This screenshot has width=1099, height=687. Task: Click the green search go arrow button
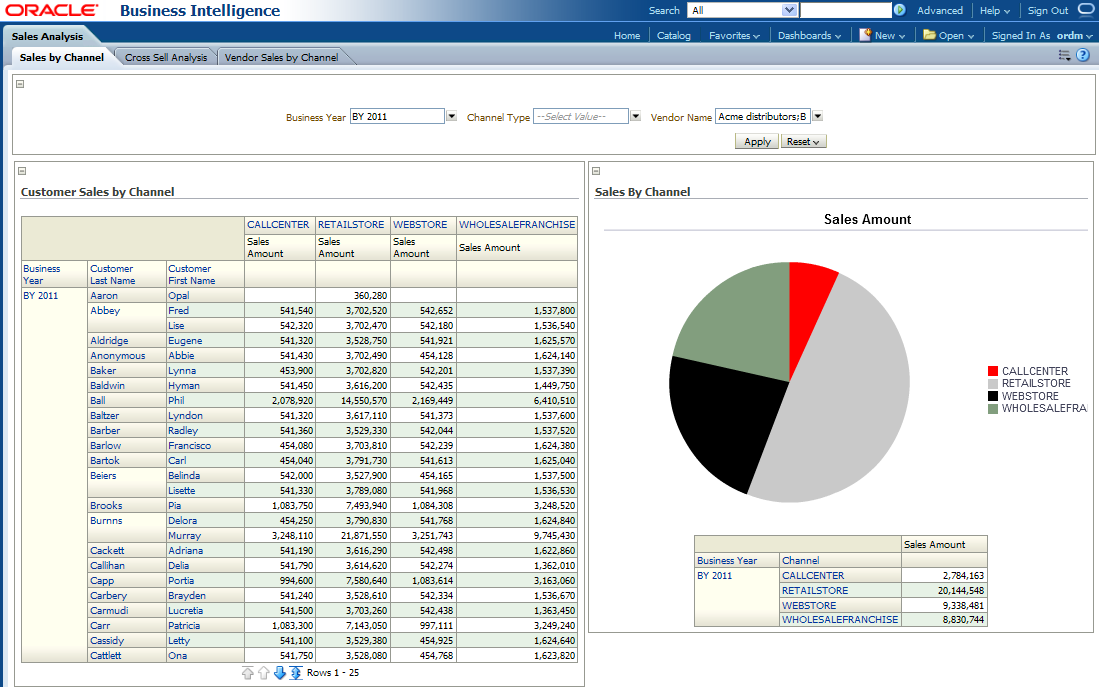pyautogui.click(x=899, y=10)
